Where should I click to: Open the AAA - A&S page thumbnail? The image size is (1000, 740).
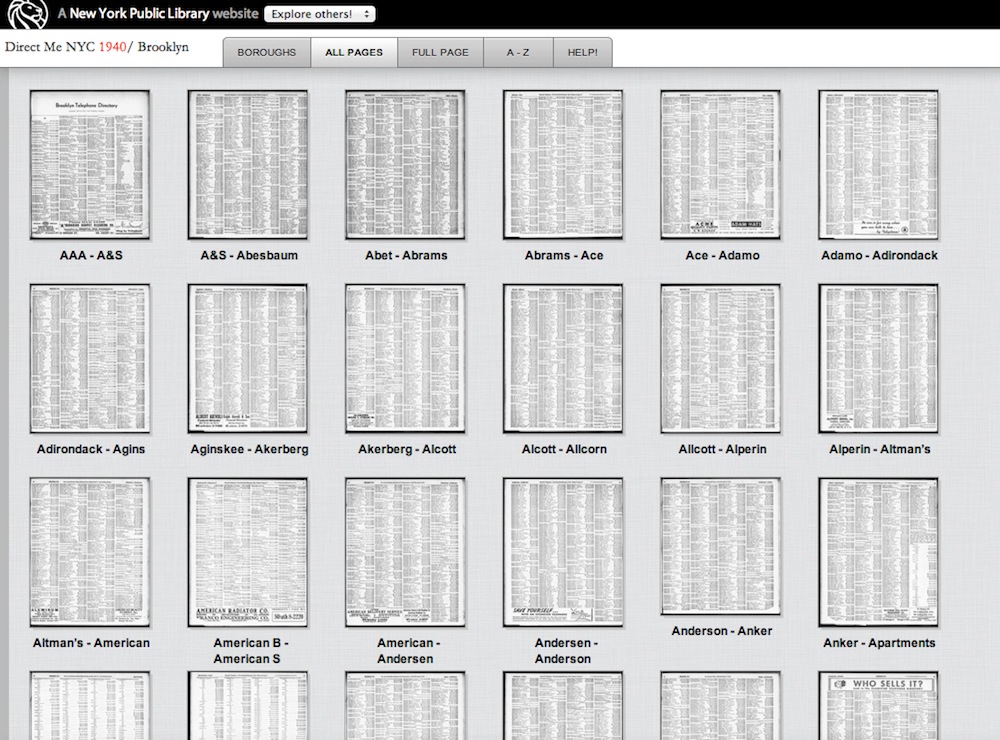pos(90,165)
